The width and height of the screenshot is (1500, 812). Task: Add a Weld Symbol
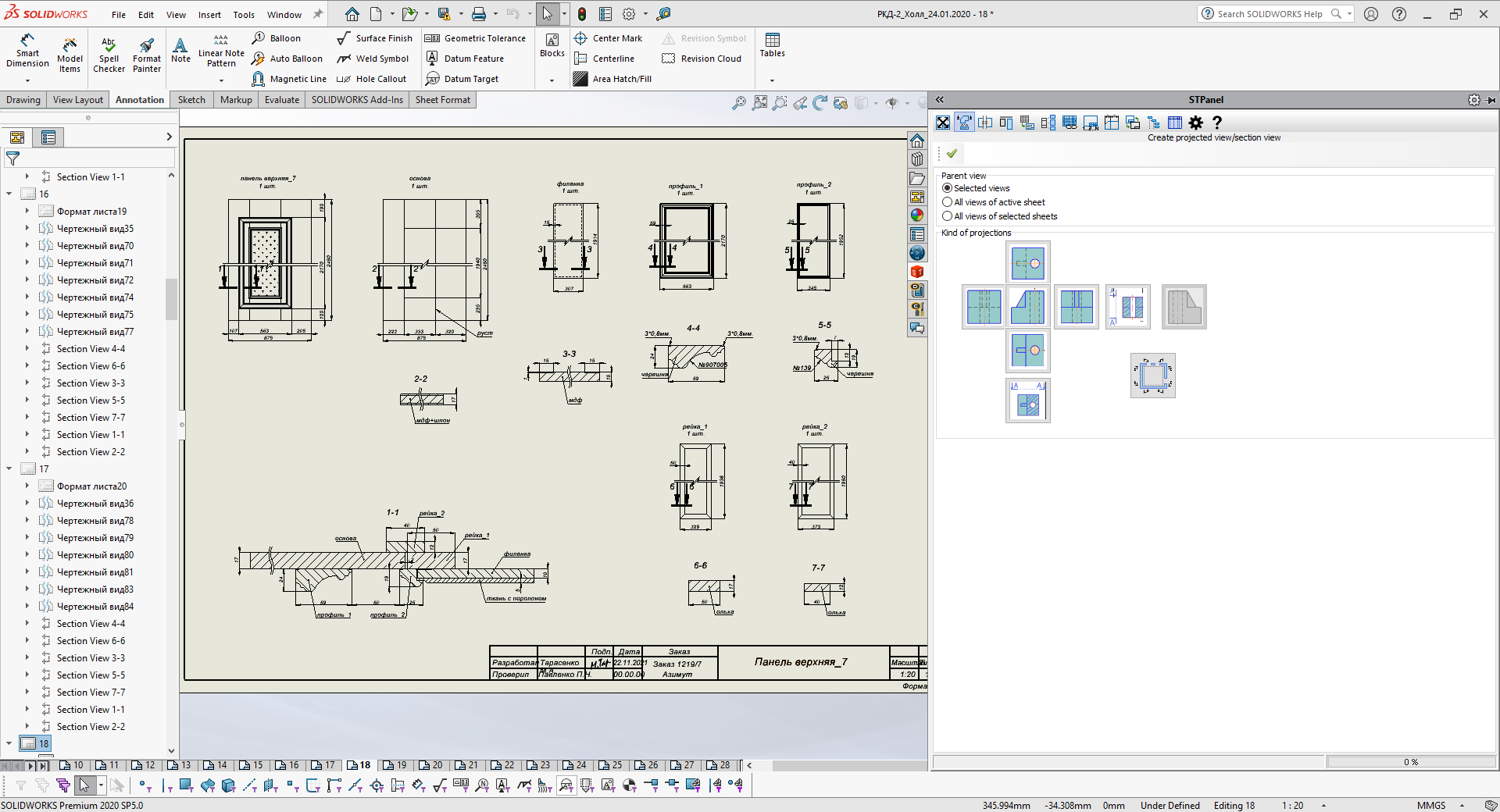pyautogui.click(x=373, y=59)
